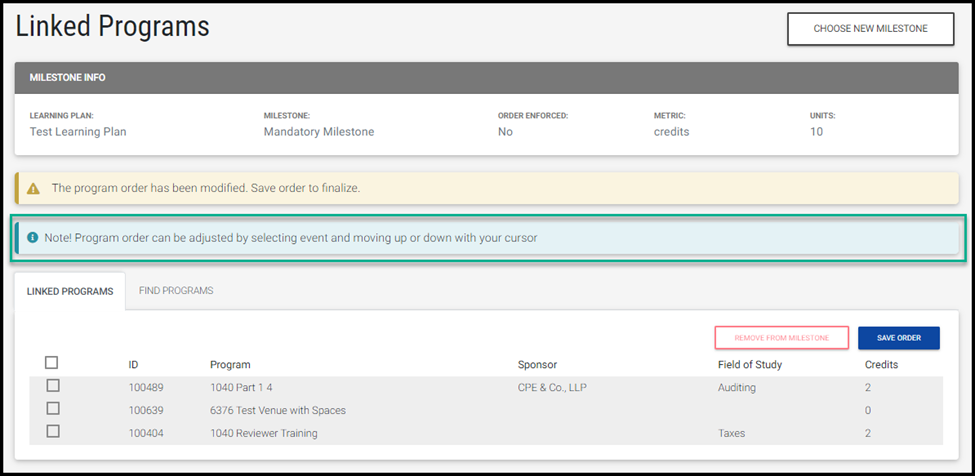Viewport: 975px width, 476px height.
Task: Click the Credits column header
Action: coord(881,365)
